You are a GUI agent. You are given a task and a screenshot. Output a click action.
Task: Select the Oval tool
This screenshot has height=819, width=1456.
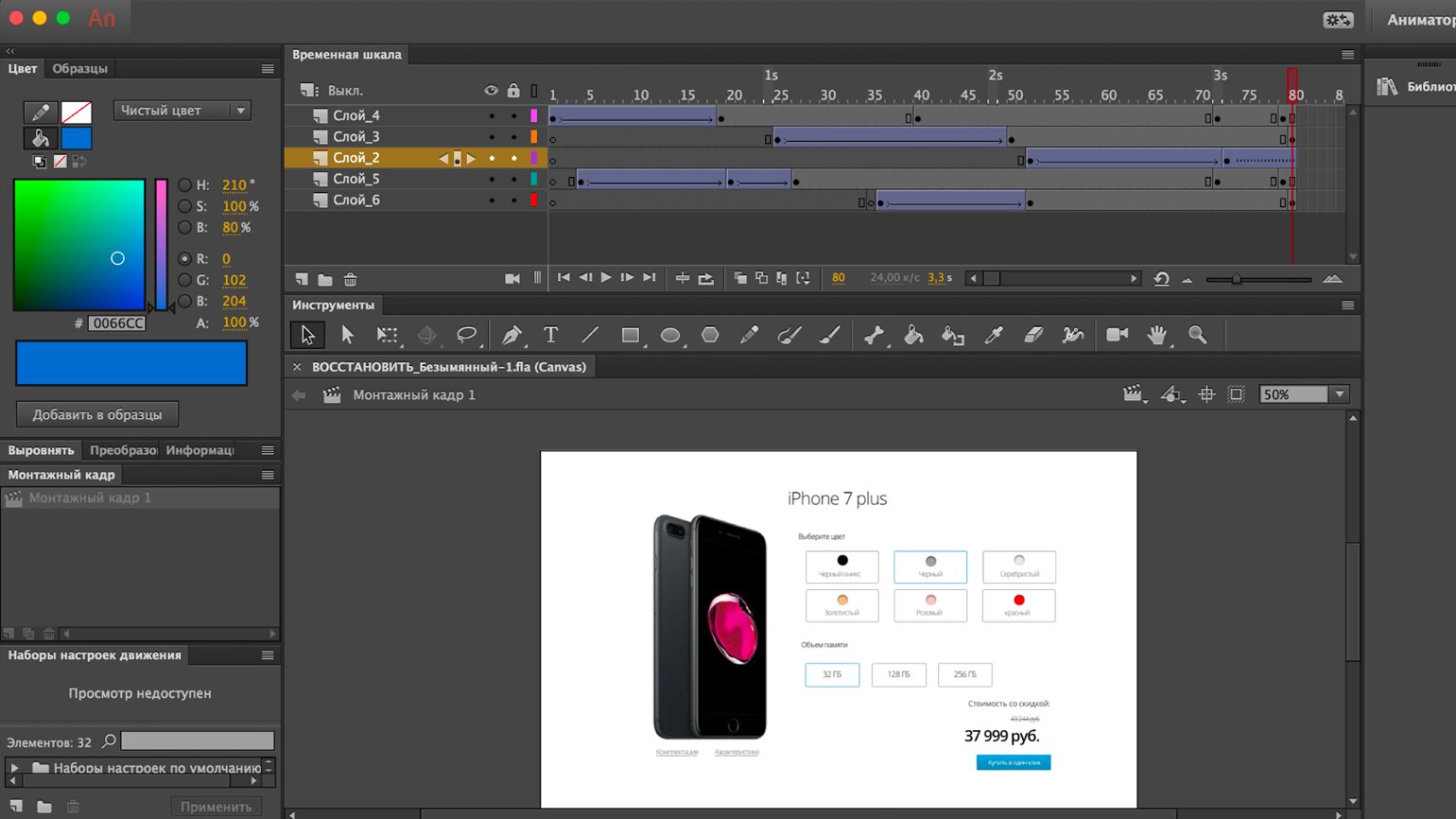[670, 335]
